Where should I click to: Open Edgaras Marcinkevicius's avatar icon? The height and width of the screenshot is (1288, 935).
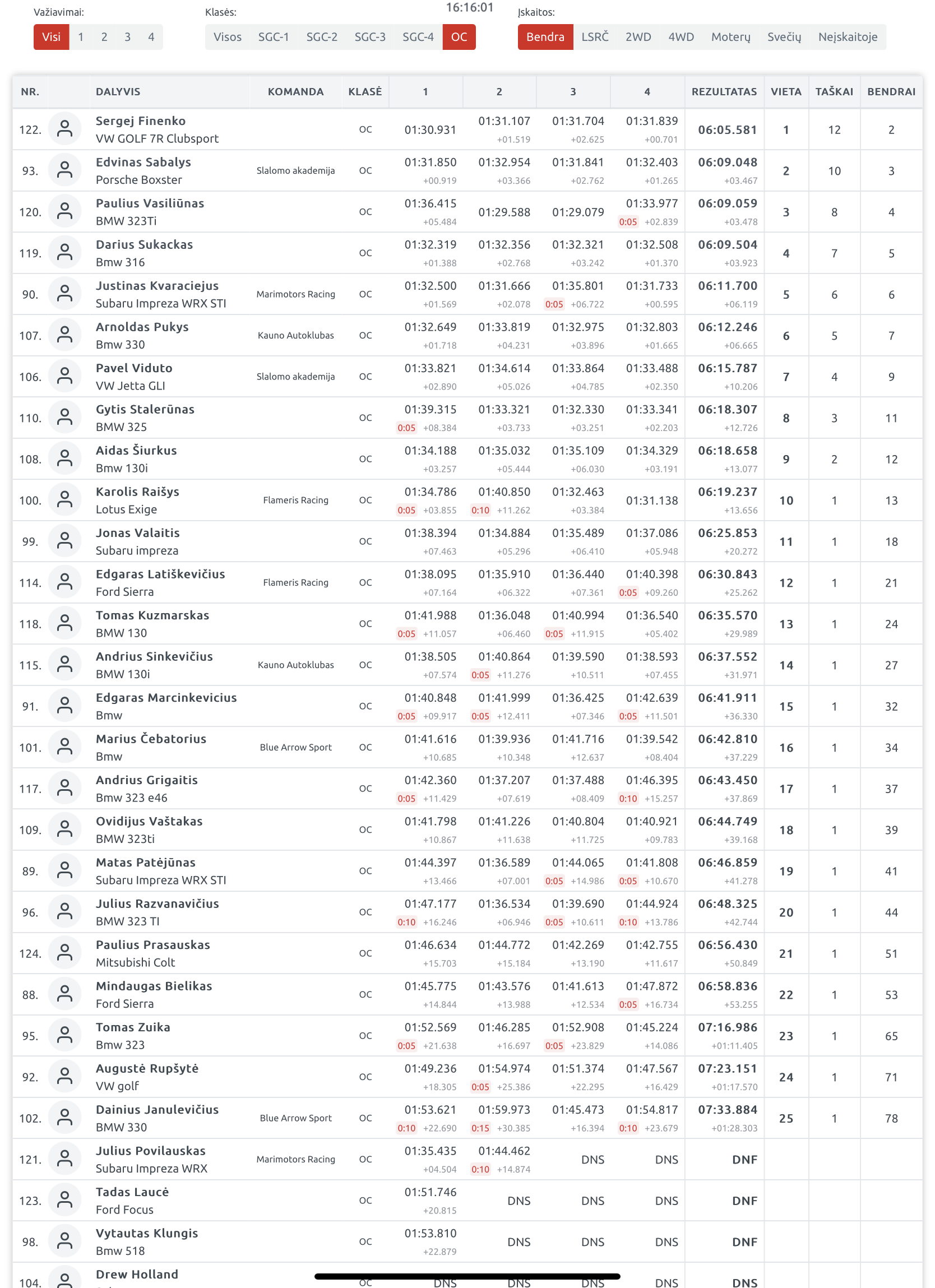click(x=66, y=706)
